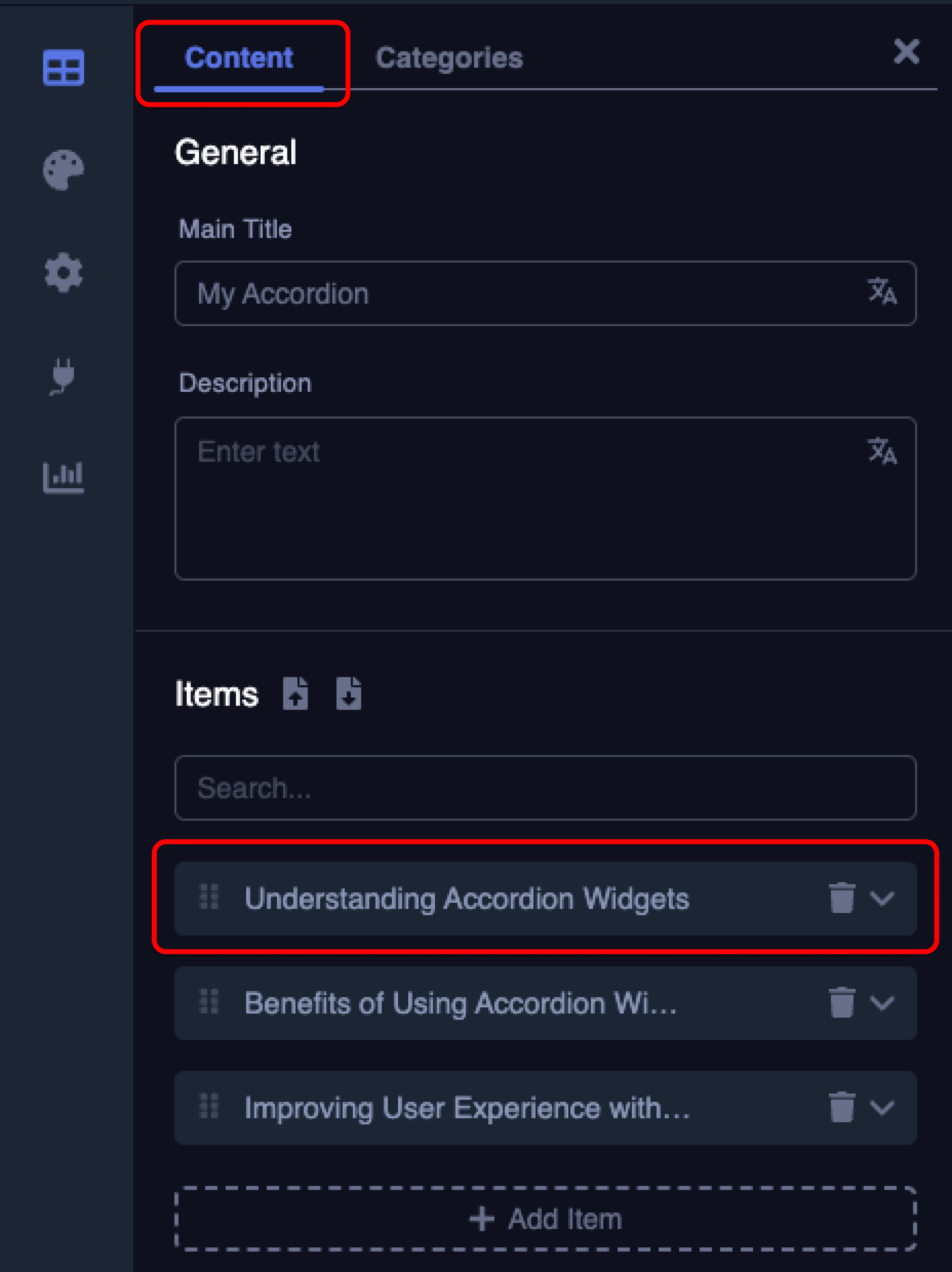The width and height of the screenshot is (952, 1272).
Task: Click the import icon next to Items
Action: click(x=295, y=694)
